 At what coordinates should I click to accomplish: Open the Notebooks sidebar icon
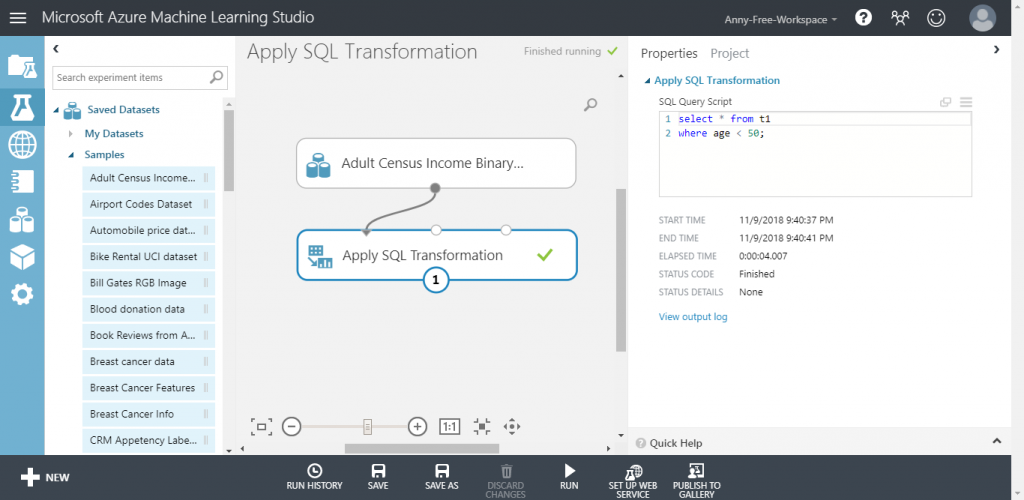click(x=22, y=182)
